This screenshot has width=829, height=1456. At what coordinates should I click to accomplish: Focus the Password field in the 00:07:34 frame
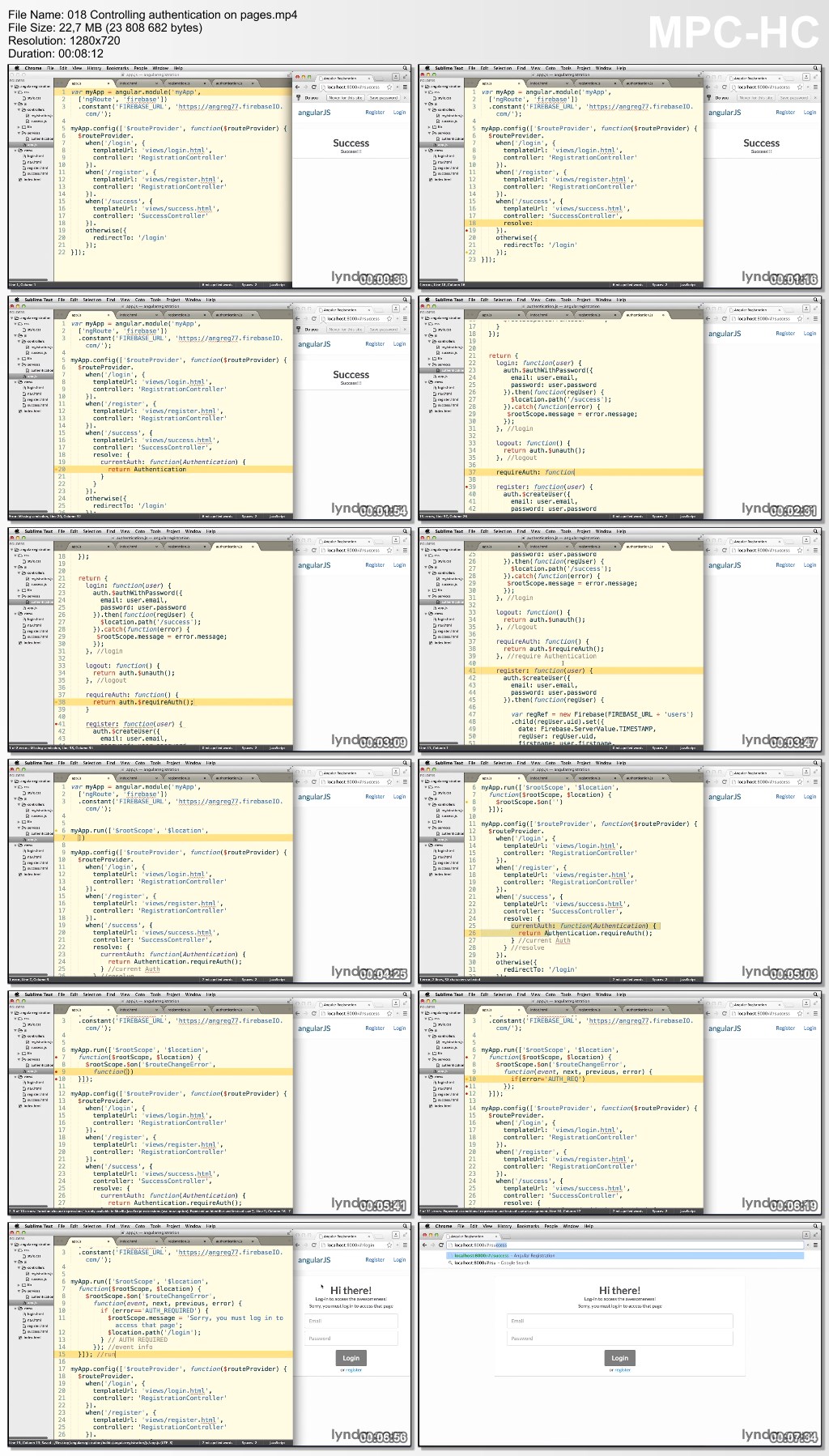point(619,1338)
